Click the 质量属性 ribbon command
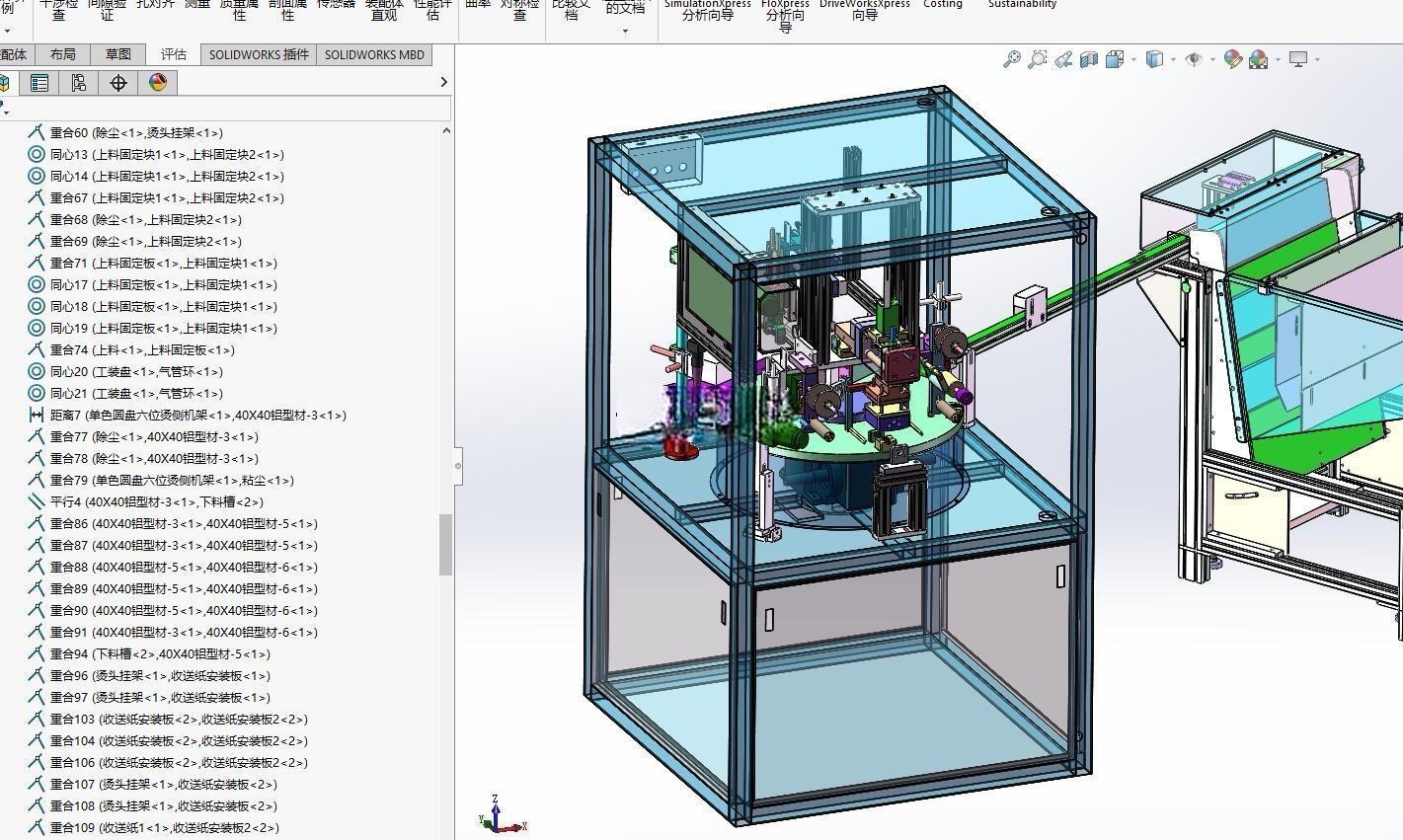Screen dimensions: 1403x840 (x=239, y=10)
